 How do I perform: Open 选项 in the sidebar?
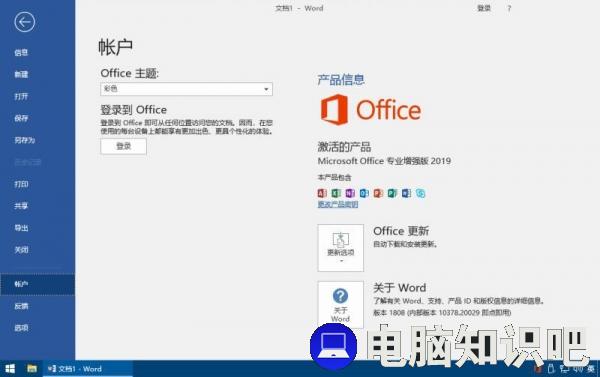(21, 328)
